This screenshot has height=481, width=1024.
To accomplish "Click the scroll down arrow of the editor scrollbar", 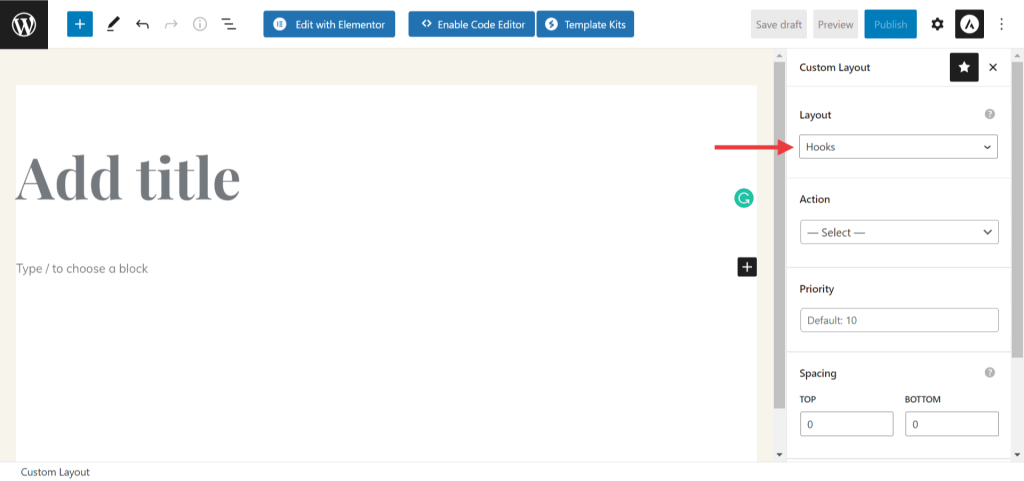I will click(x=778, y=454).
